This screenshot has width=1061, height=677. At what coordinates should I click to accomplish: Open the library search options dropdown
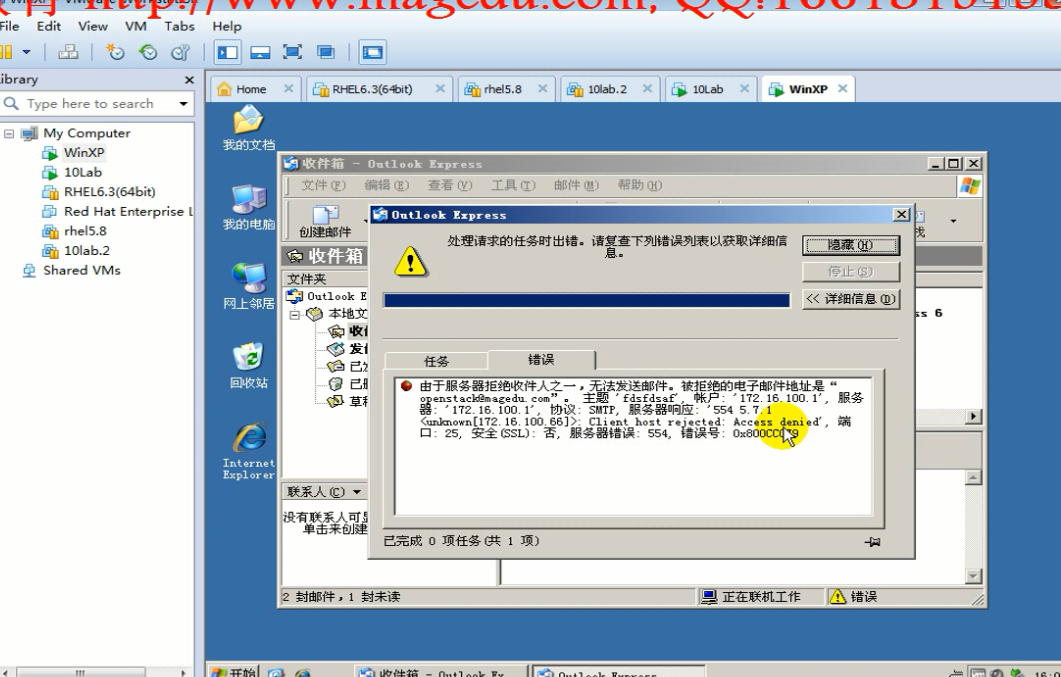tap(183, 103)
